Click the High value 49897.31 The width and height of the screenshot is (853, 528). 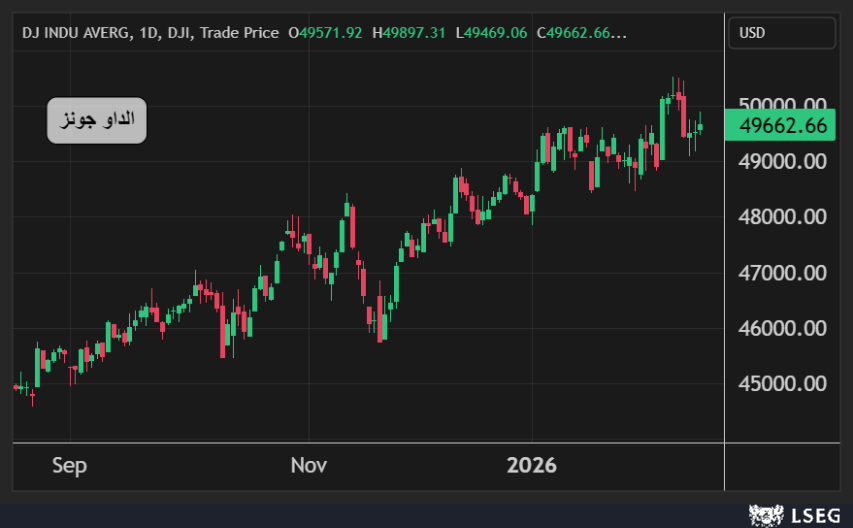[415, 33]
